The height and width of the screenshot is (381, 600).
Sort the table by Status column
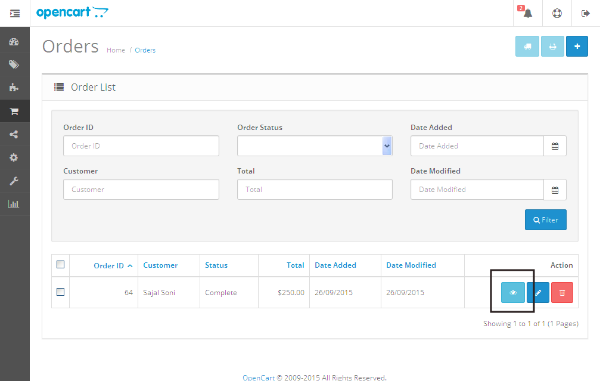[216, 265]
